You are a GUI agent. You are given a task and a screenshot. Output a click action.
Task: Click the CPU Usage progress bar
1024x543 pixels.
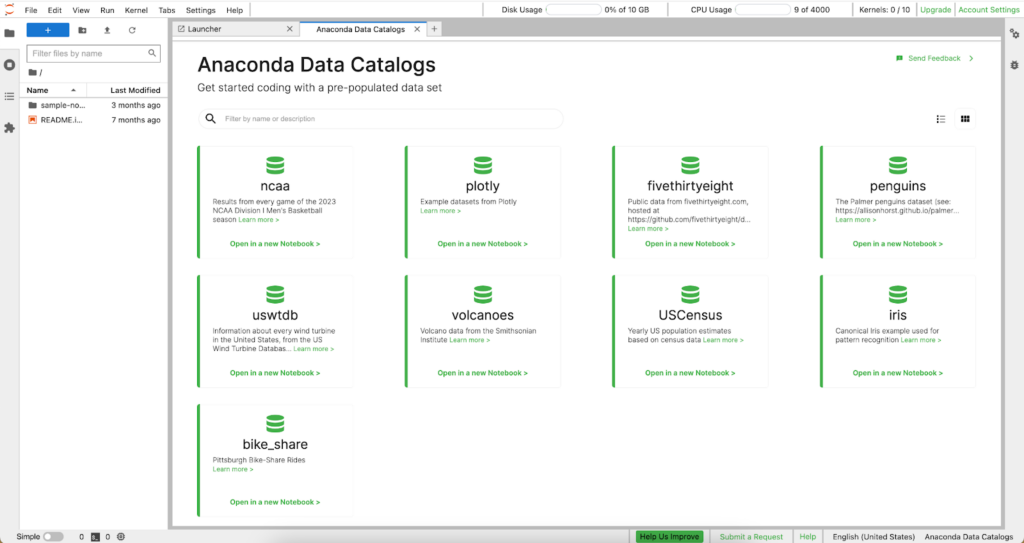[763, 10]
